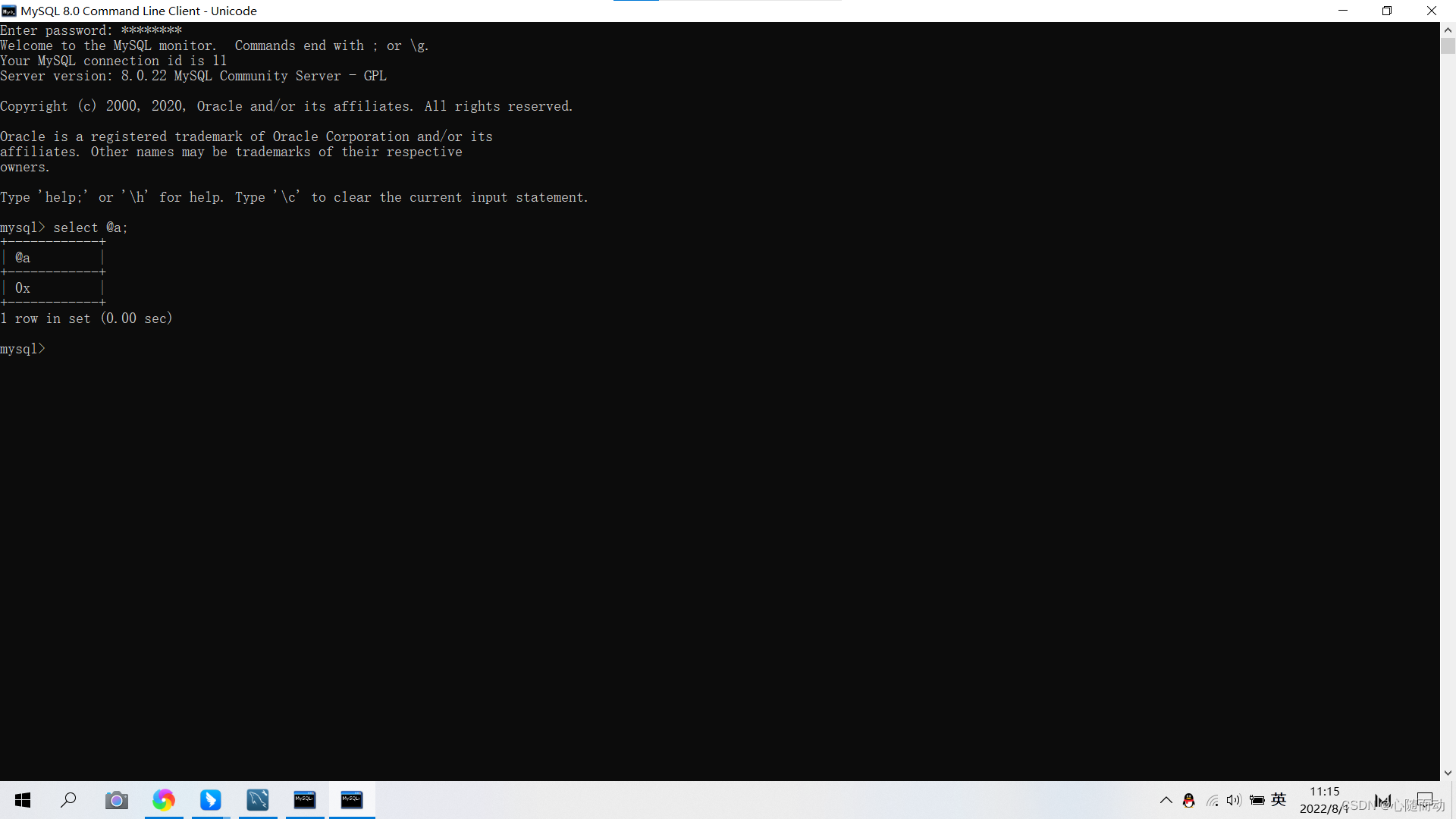Select the Windows Search icon

coord(70,799)
